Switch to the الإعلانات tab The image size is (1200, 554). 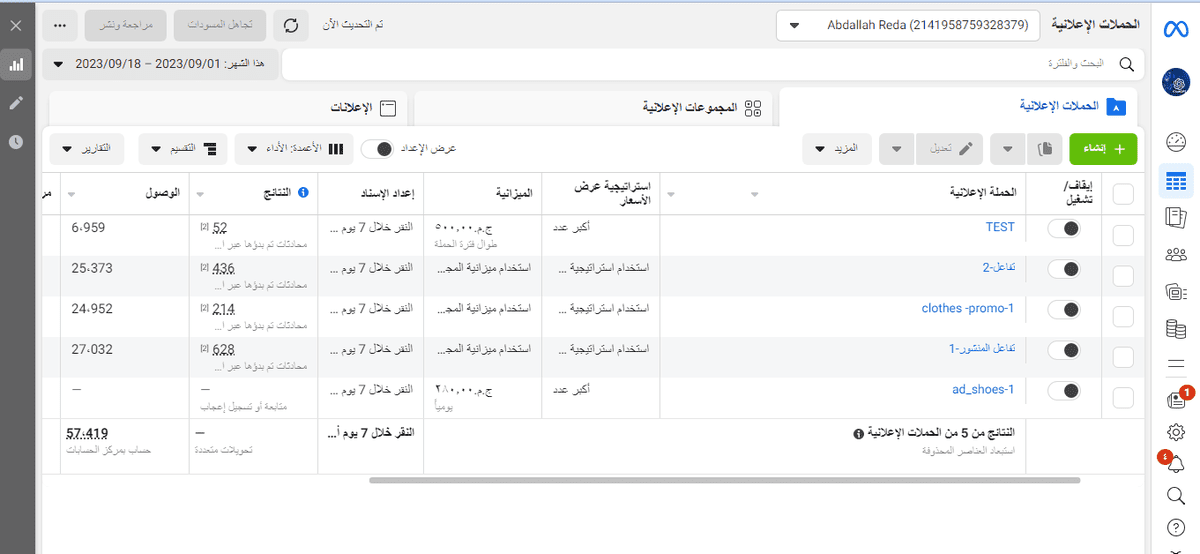pos(230,106)
